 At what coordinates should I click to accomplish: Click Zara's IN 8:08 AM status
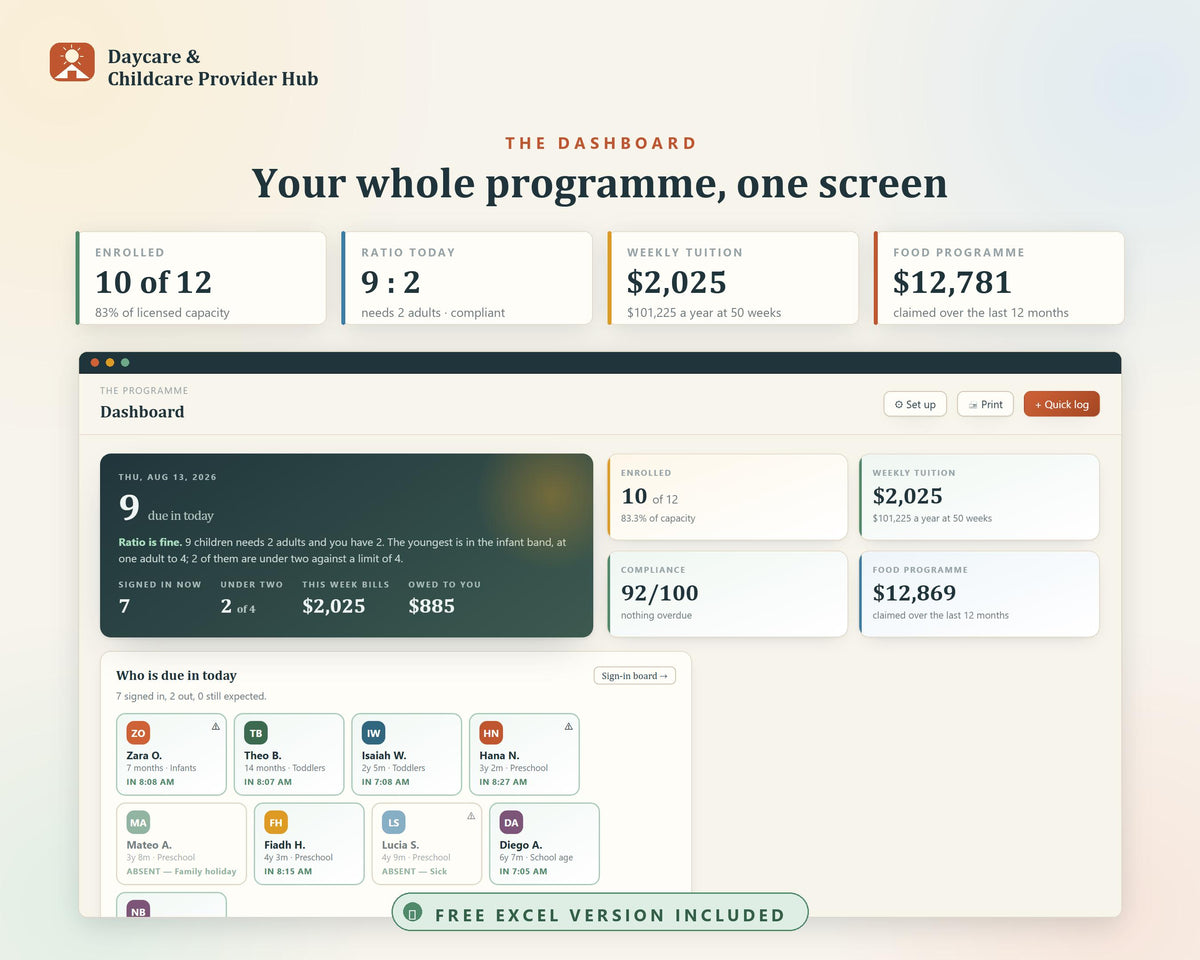pos(150,782)
